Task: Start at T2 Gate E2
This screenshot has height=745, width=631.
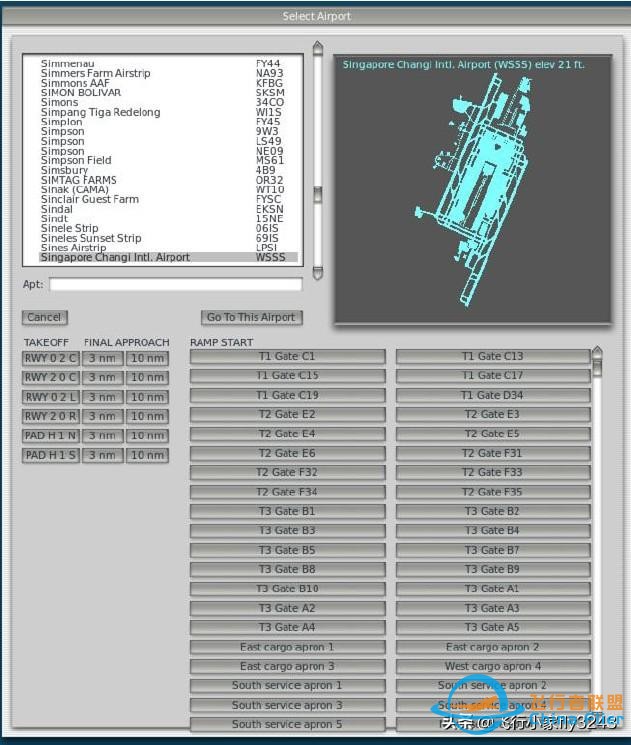Action: click(x=287, y=414)
